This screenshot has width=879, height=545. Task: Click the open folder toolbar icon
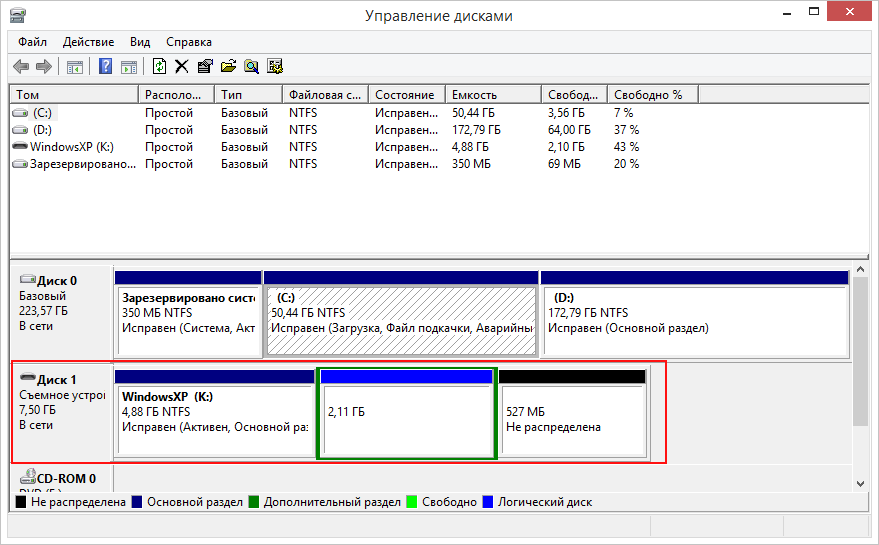tap(228, 67)
